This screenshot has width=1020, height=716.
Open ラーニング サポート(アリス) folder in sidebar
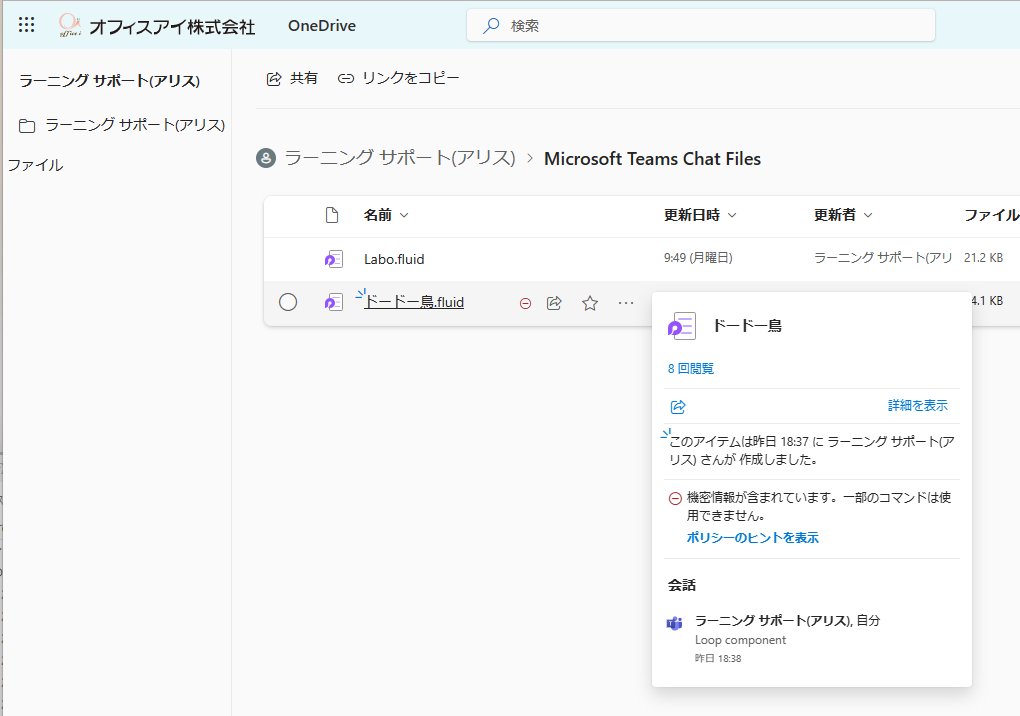[x=122, y=125]
